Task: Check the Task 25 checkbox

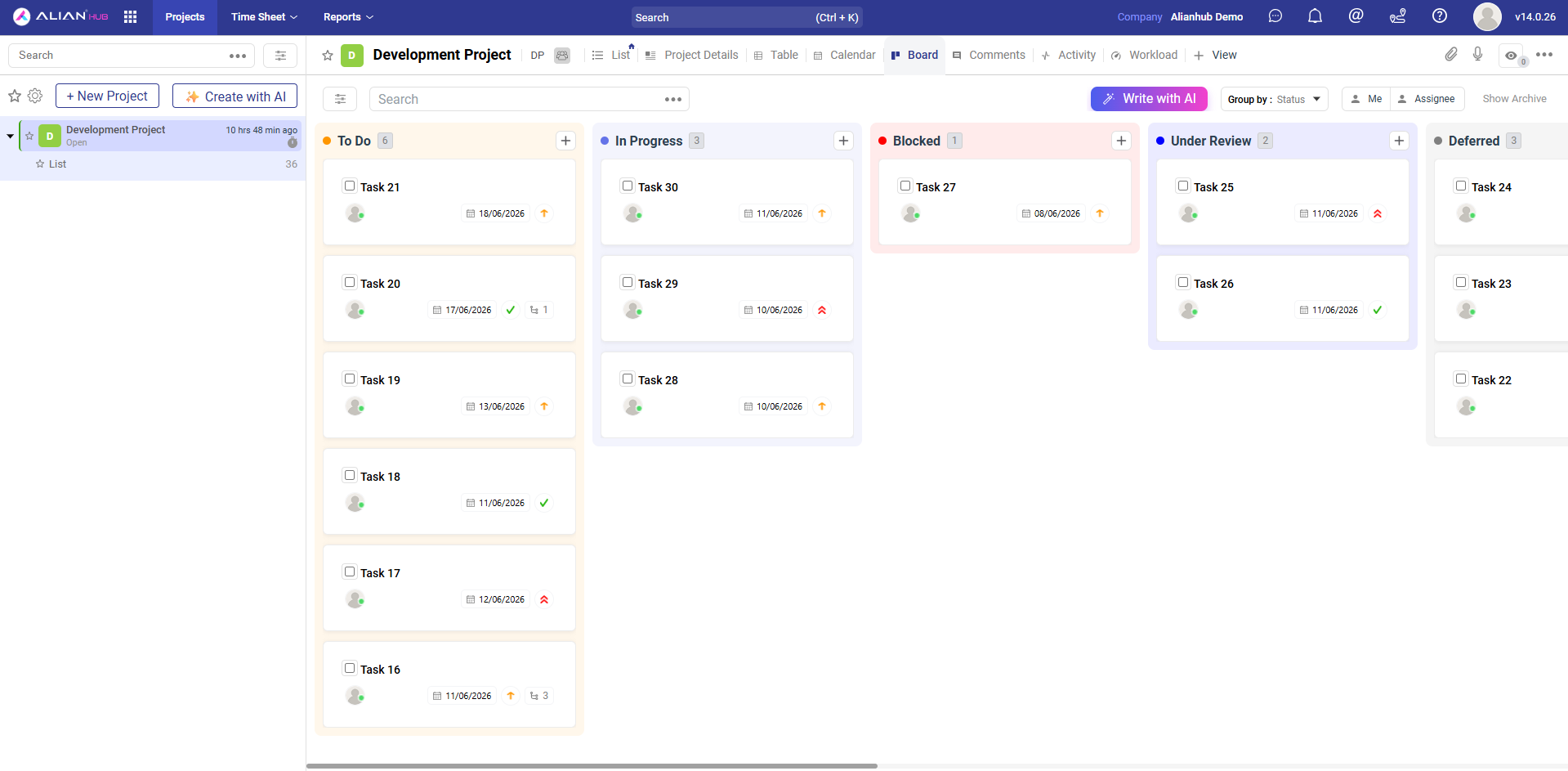Action: [x=1183, y=186]
